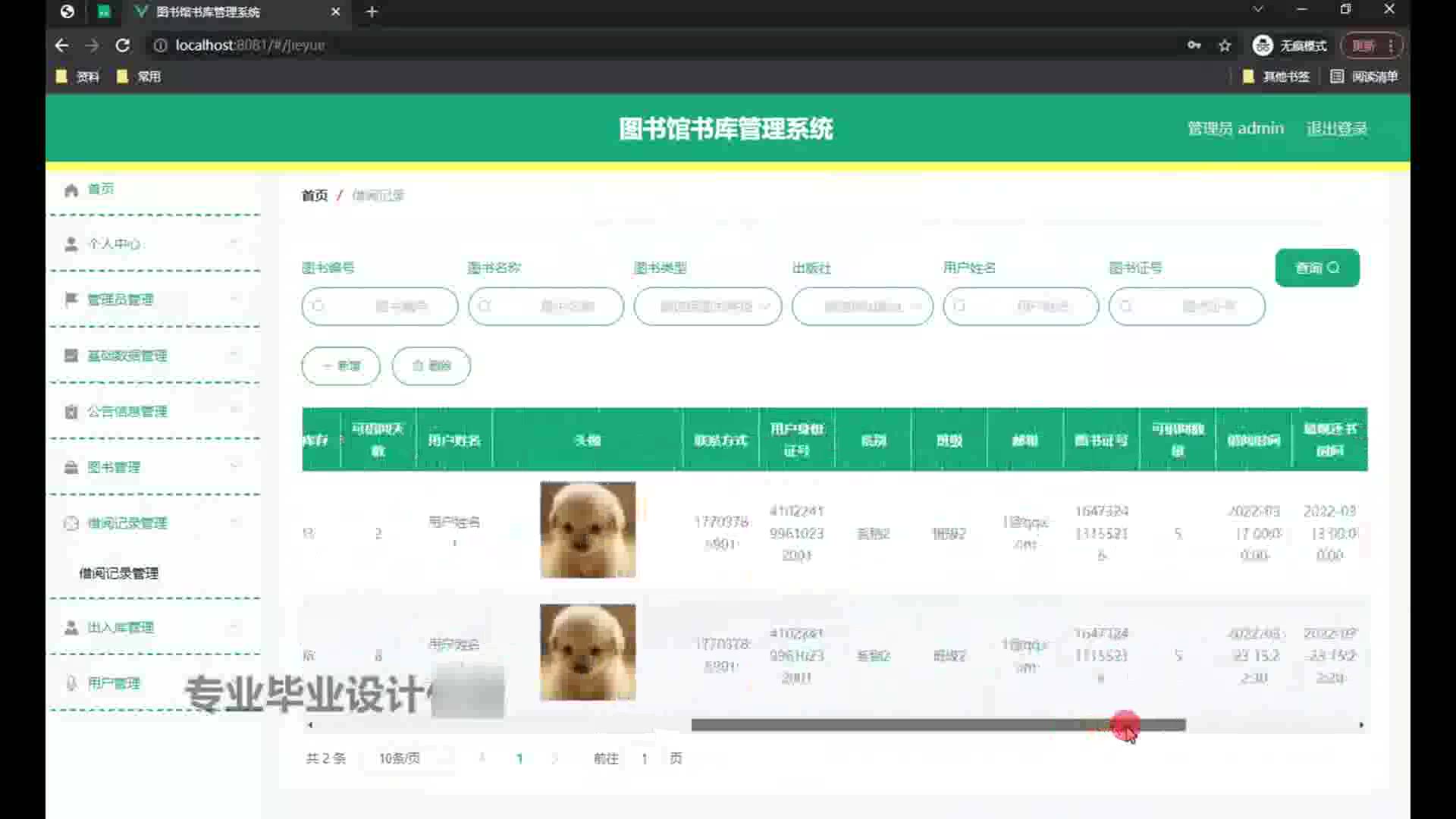
Task: Click the 图书编号 search input field
Action: point(380,306)
